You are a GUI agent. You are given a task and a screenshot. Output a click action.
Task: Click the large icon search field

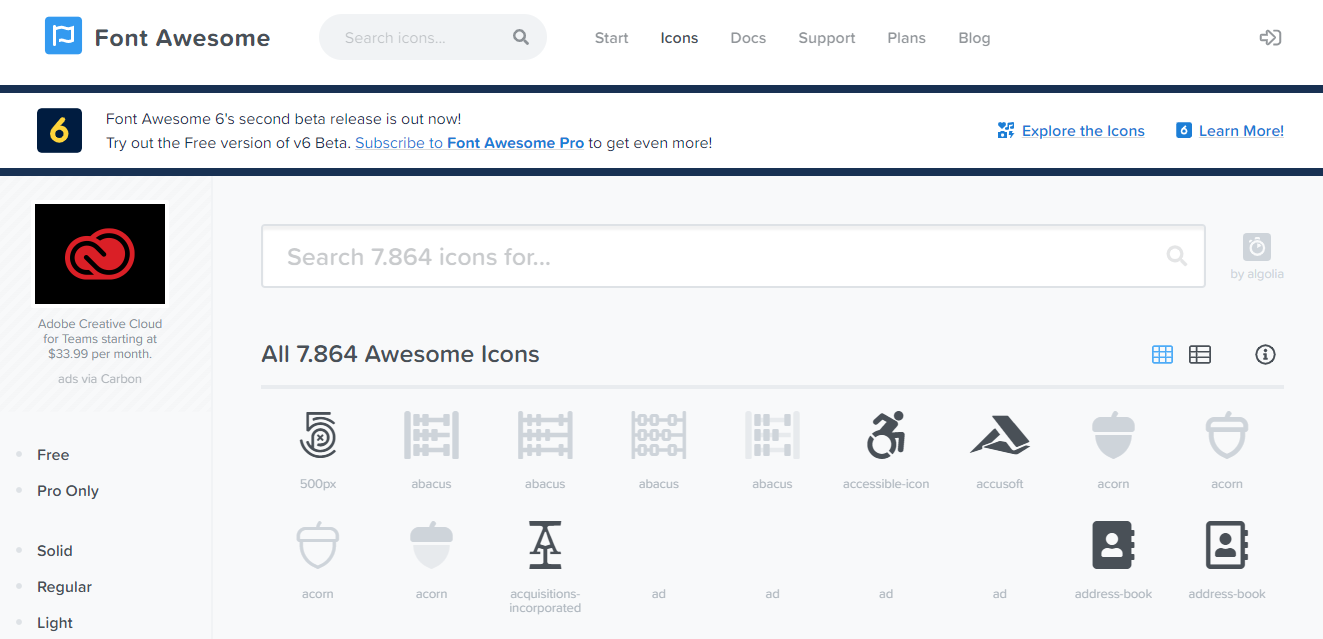(733, 256)
